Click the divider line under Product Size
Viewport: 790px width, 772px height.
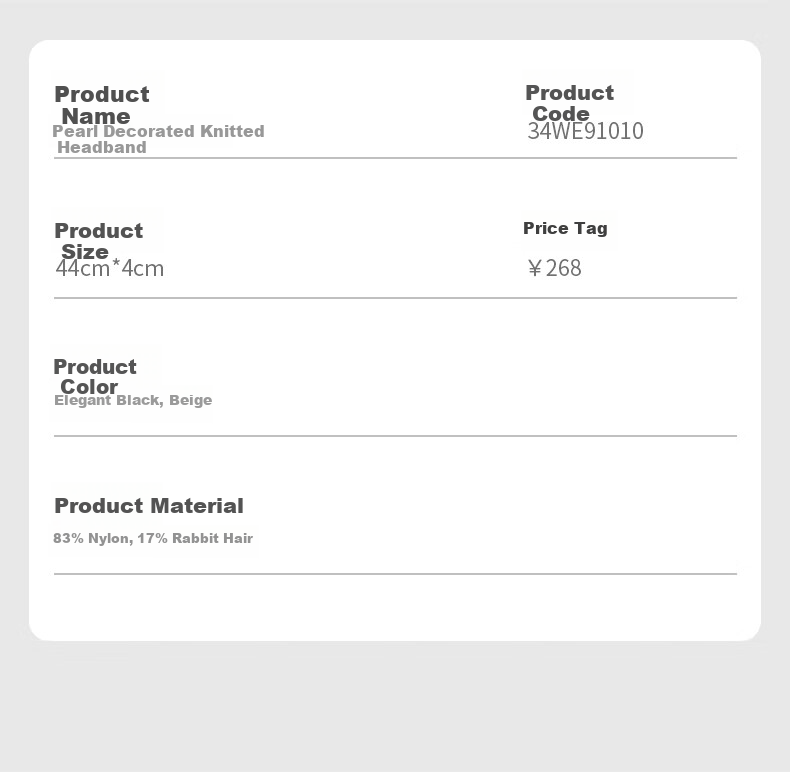(x=396, y=298)
